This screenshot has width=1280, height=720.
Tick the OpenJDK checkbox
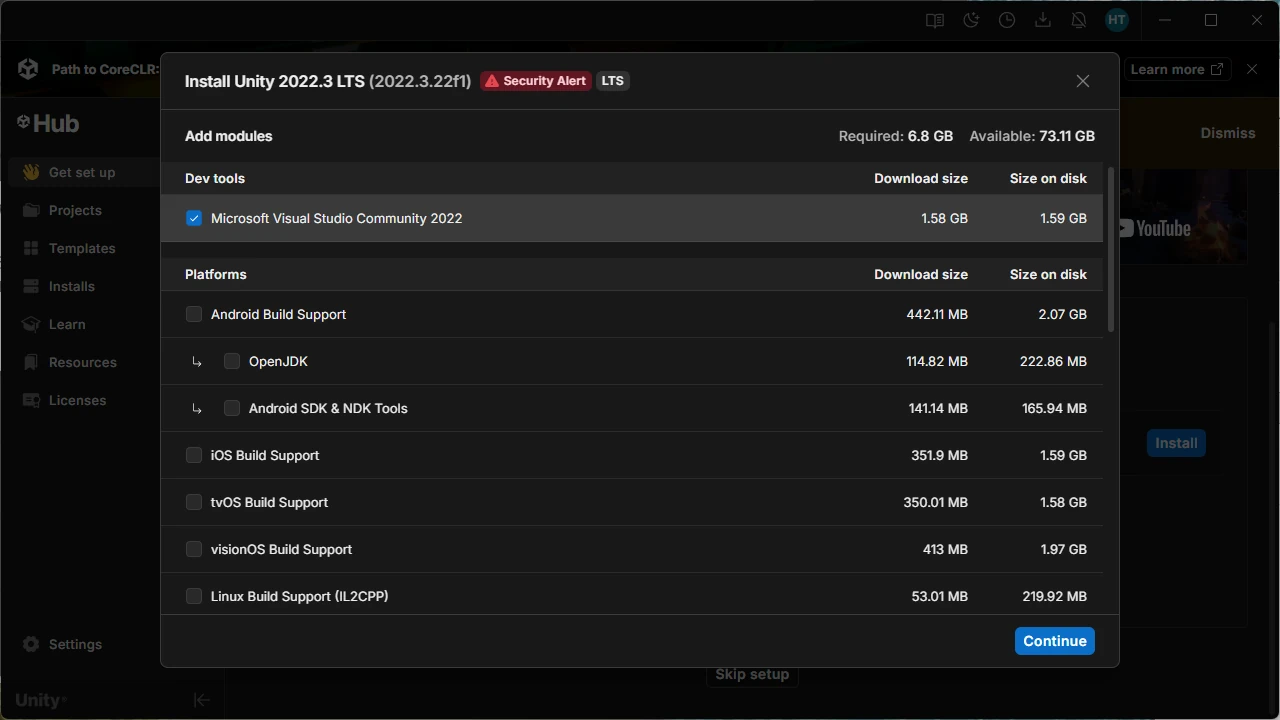pyautogui.click(x=232, y=361)
